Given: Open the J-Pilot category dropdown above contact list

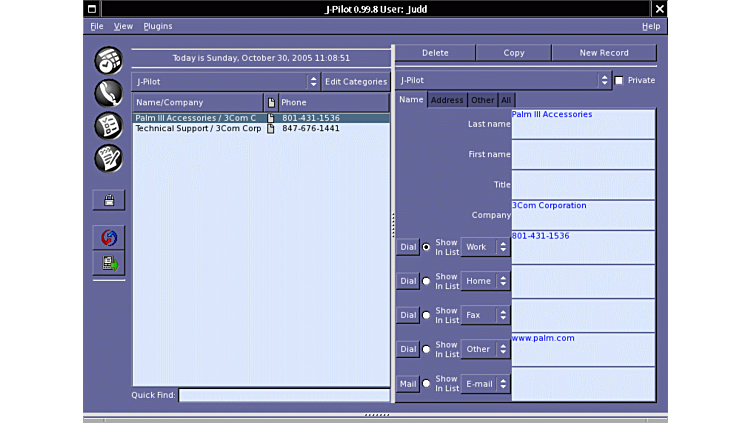Looking at the screenshot, I should click(225, 81).
